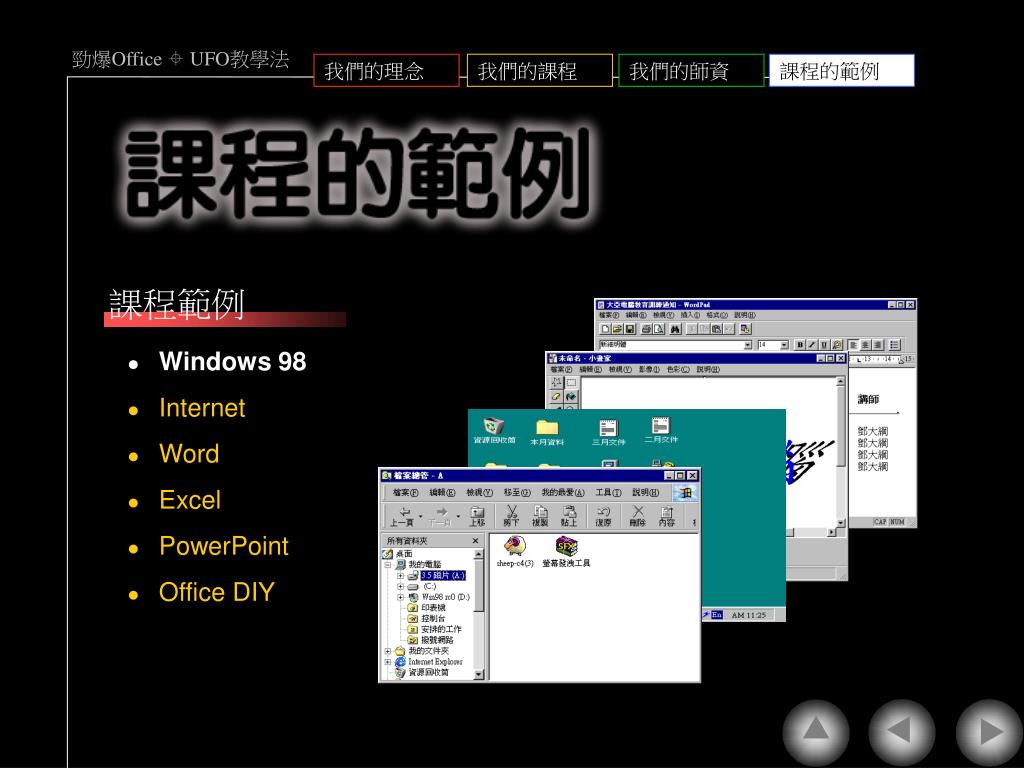
Task: Switch to the 我們的理念 tab
Action: tap(387, 71)
